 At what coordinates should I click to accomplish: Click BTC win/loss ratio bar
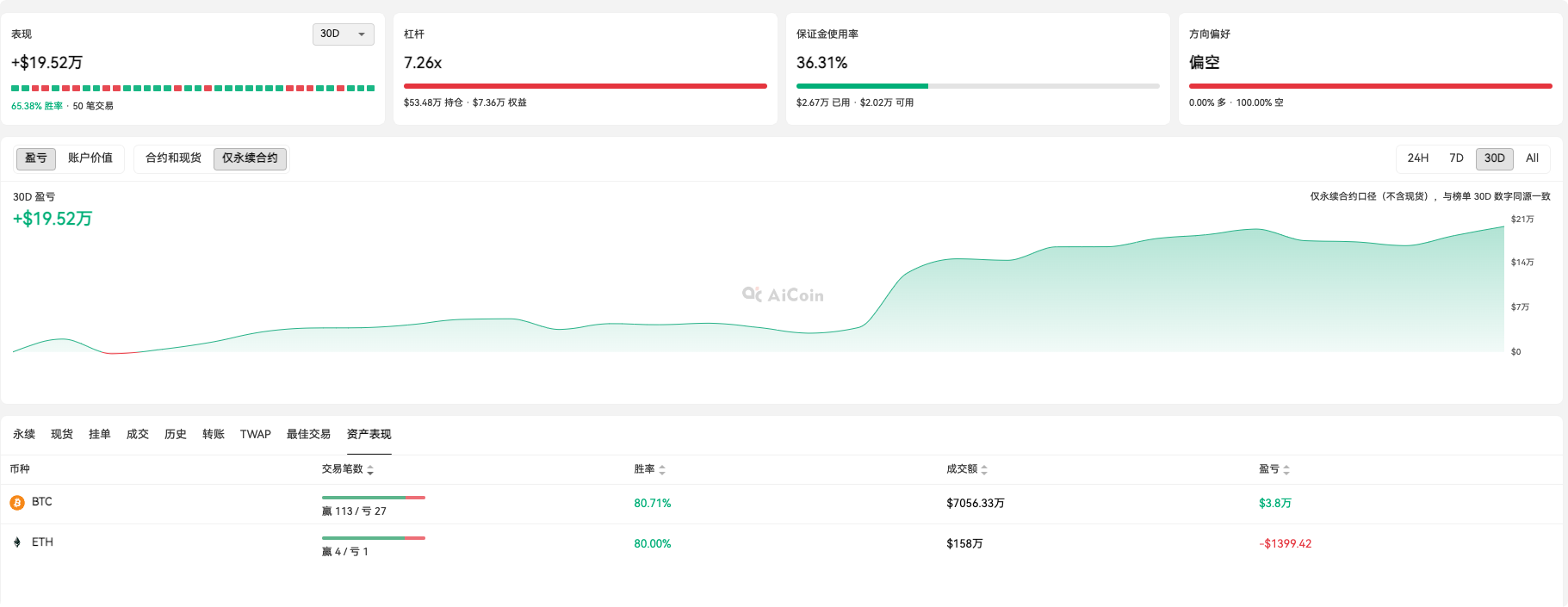tap(374, 498)
